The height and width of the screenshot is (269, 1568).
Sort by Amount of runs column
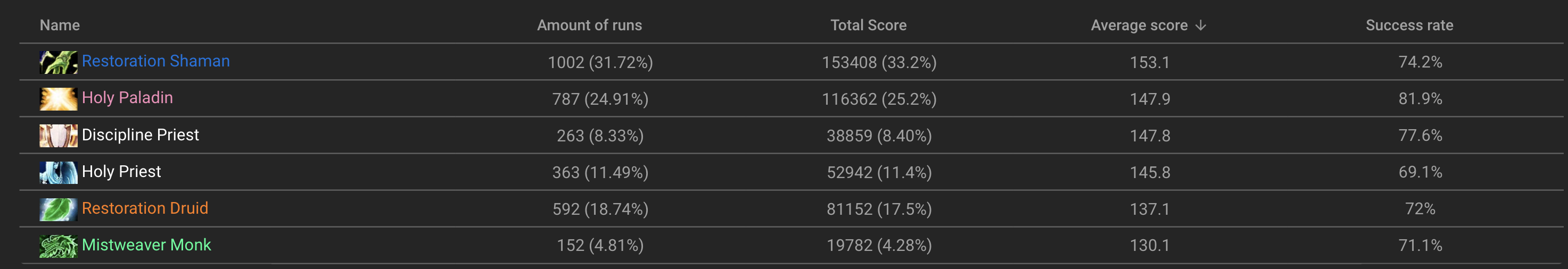point(589,26)
